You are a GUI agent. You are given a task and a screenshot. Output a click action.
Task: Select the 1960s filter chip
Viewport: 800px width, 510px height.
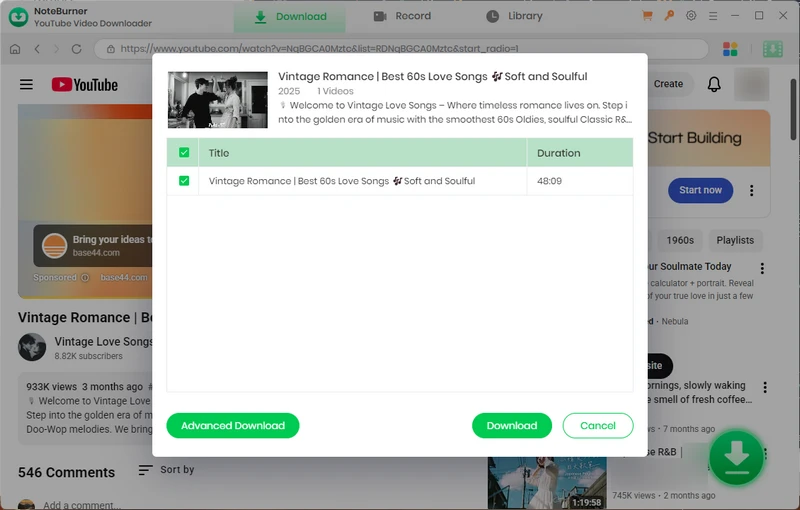pos(680,240)
